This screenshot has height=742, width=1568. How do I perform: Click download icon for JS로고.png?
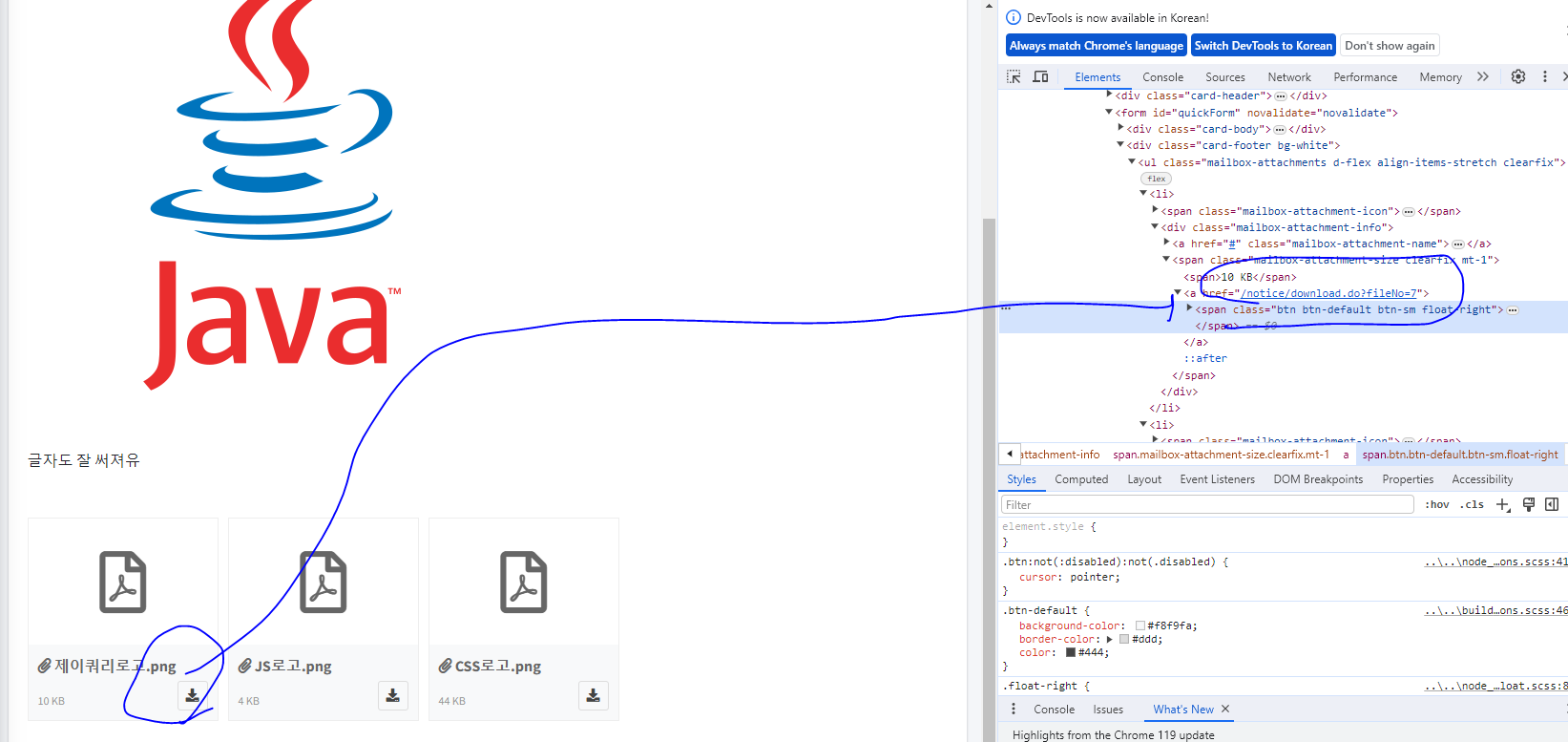pyautogui.click(x=393, y=695)
